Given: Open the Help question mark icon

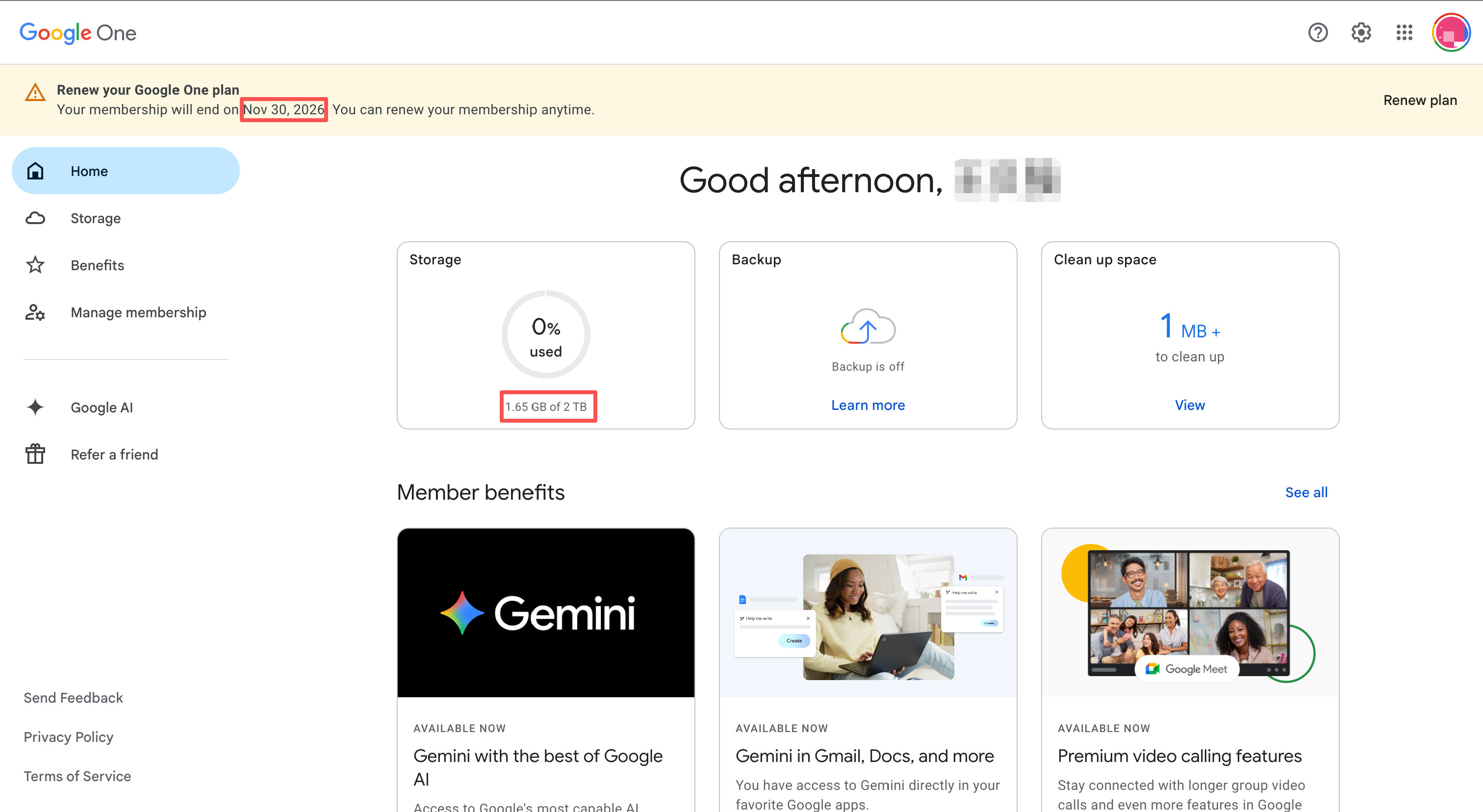Looking at the screenshot, I should tap(1317, 33).
